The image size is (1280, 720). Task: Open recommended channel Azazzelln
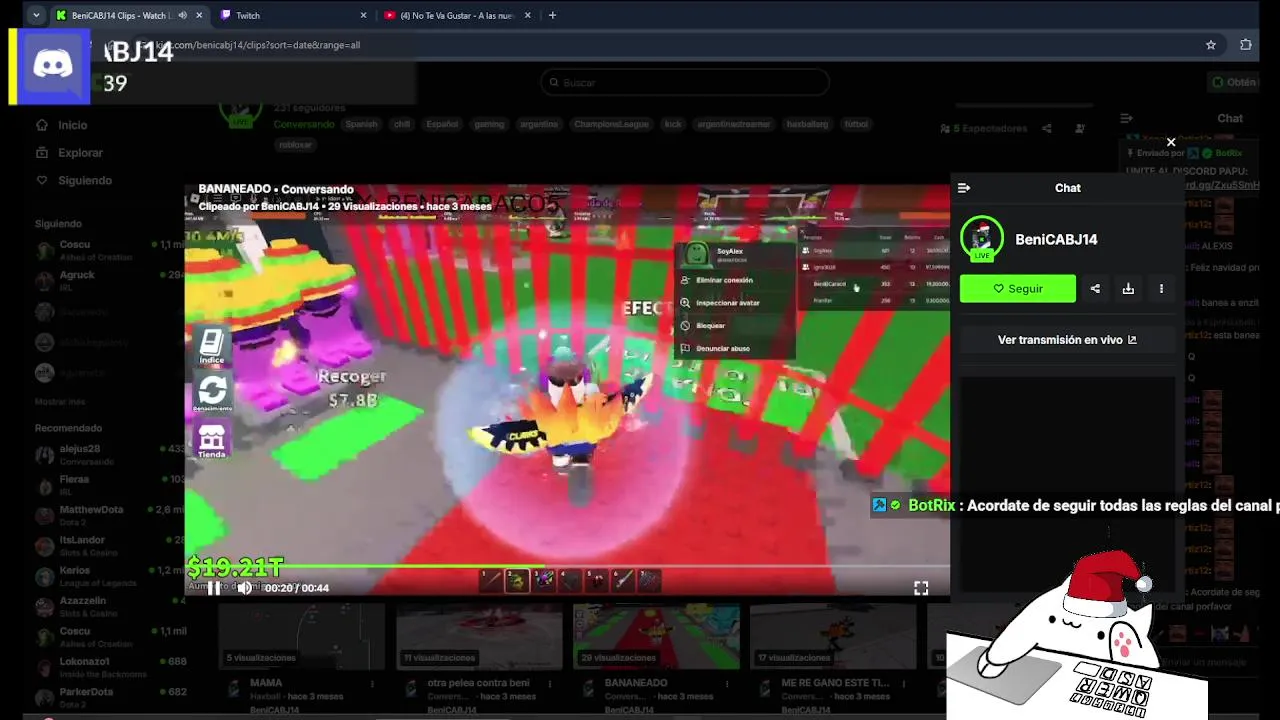click(110, 607)
